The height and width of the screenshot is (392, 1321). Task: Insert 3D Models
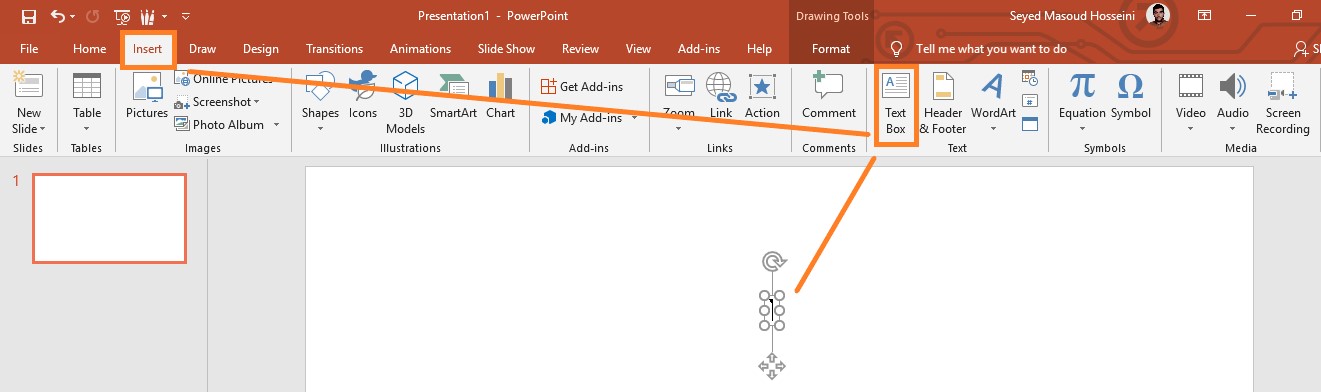405,103
